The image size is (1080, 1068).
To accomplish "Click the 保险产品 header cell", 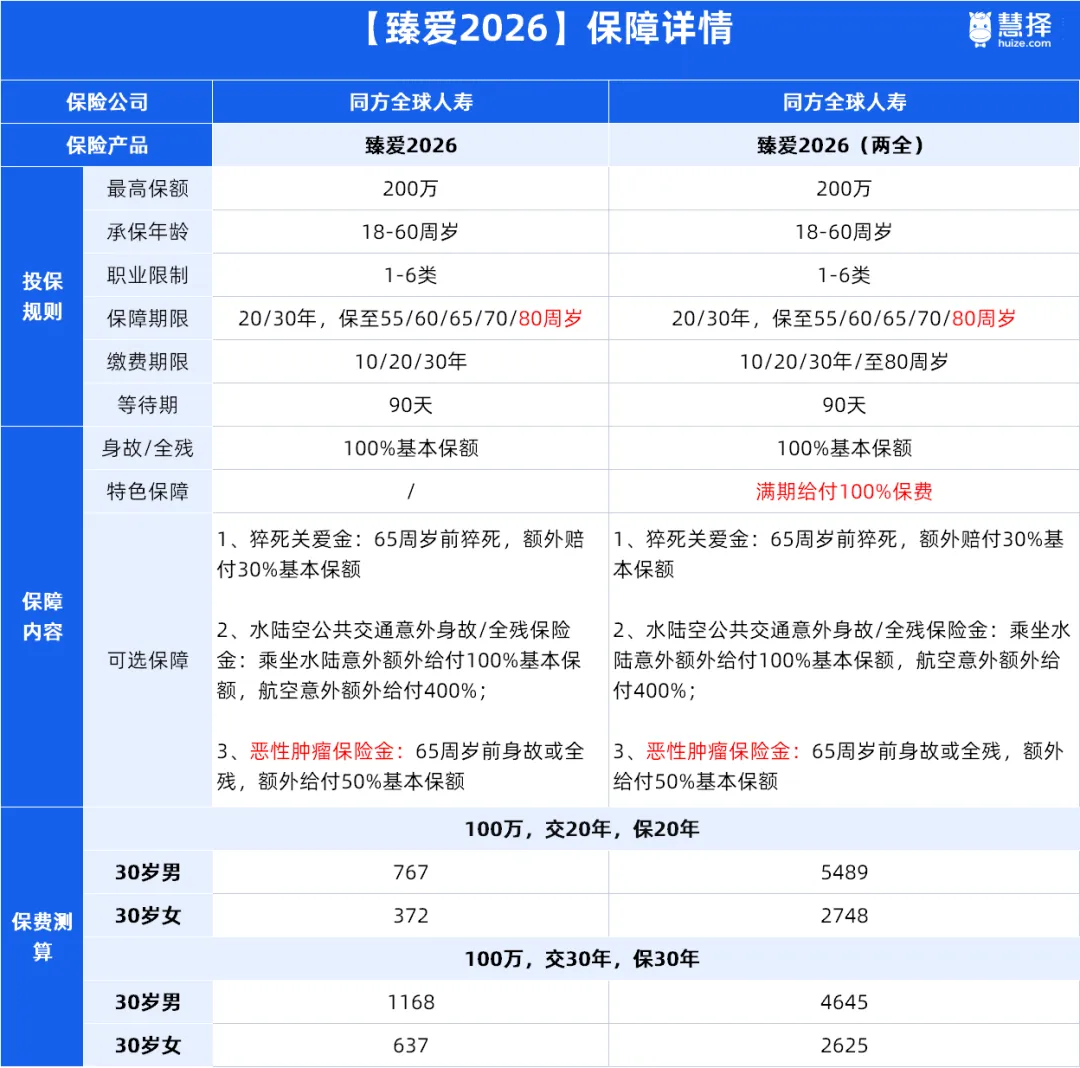I will [x=105, y=145].
